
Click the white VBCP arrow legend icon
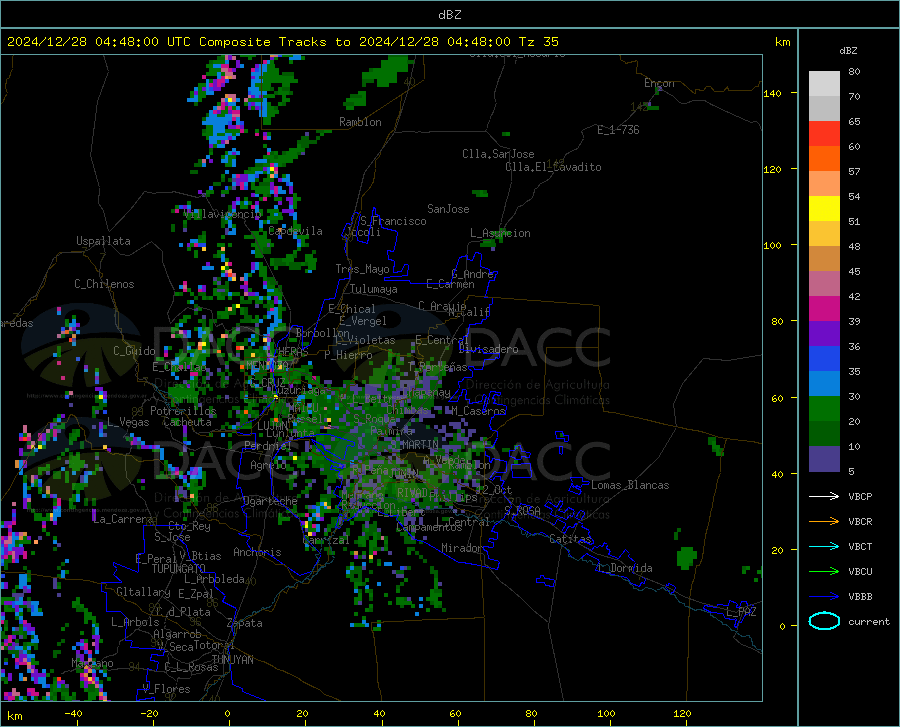pos(824,496)
